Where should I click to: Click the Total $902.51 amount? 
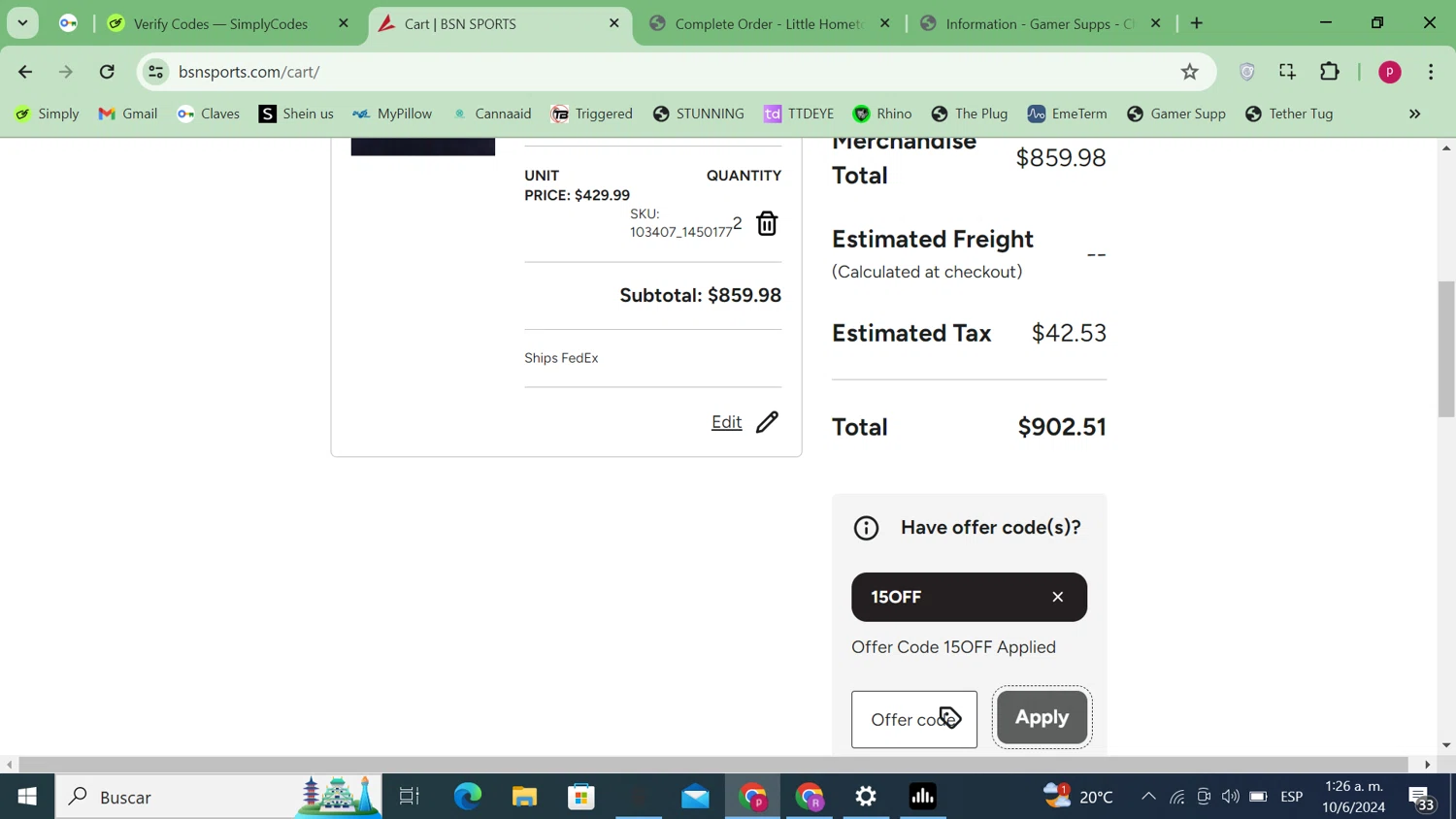pyautogui.click(x=1062, y=427)
